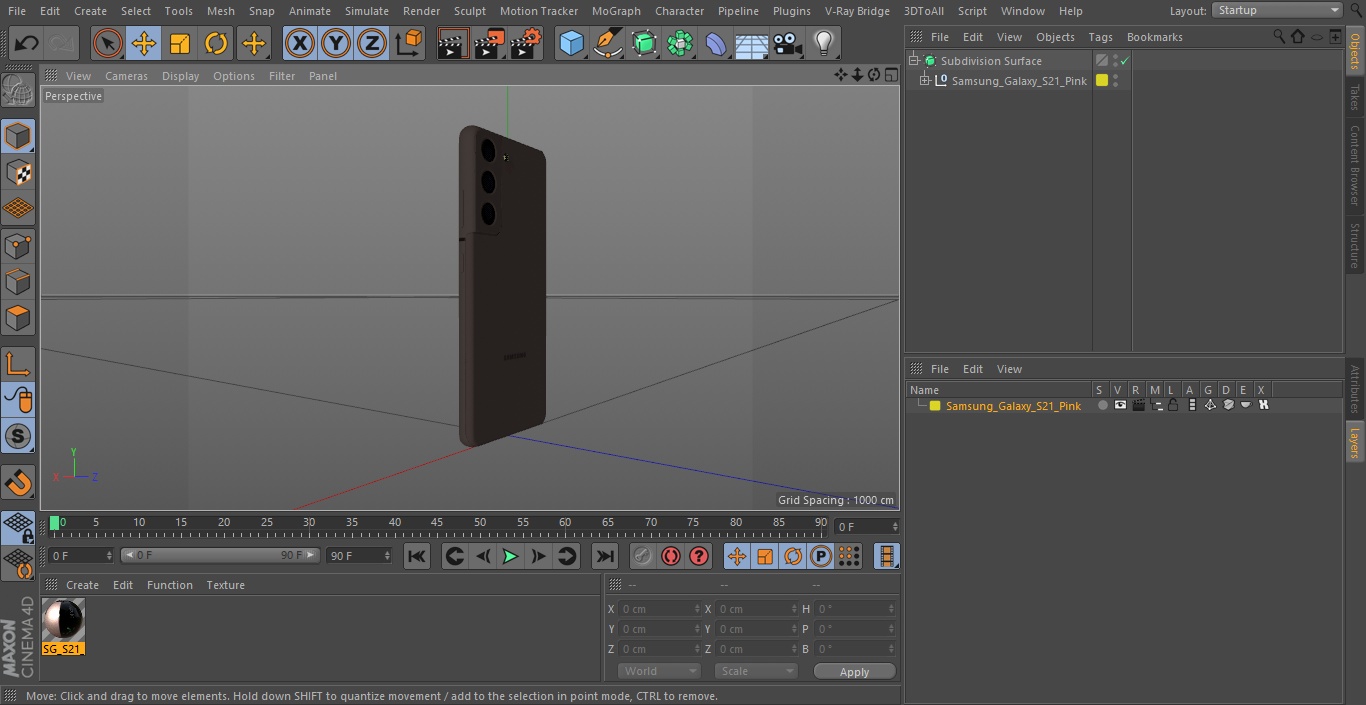
Task: Toggle layer viewport visibility eye icon
Action: click(1120, 405)
